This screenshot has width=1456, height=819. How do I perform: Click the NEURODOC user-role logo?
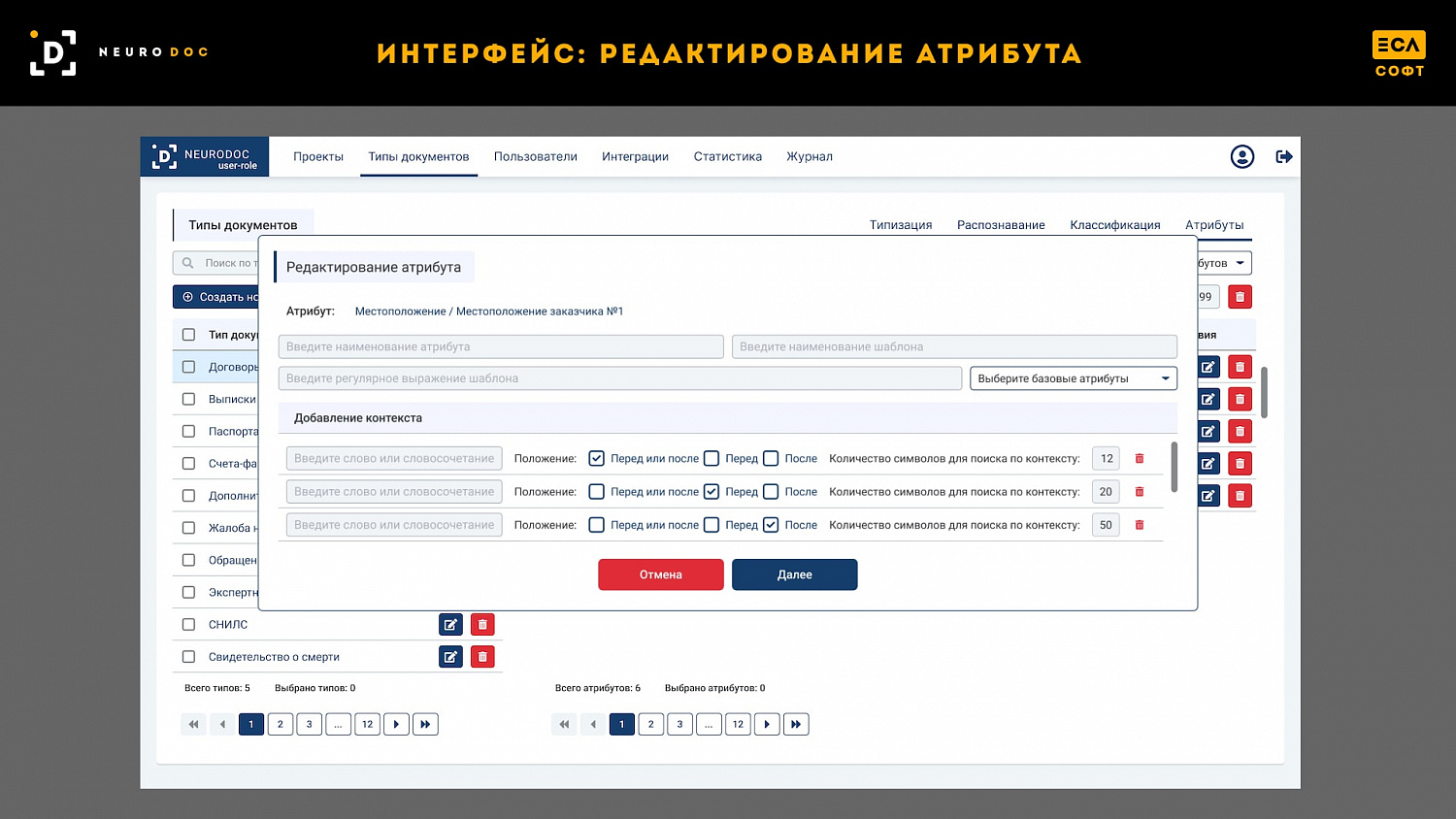click(x=205, y=157)
